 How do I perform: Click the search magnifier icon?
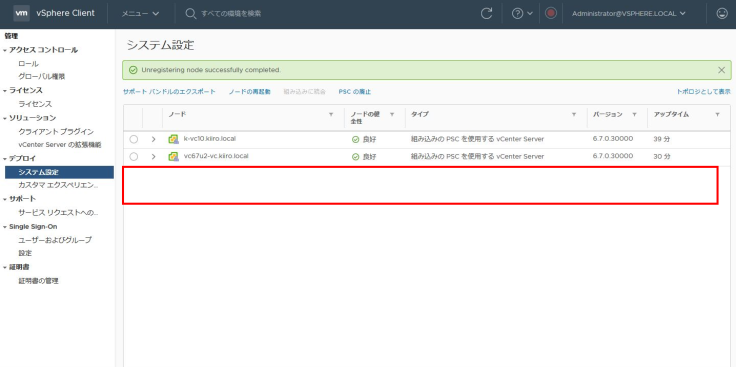[x=190, y=14]
